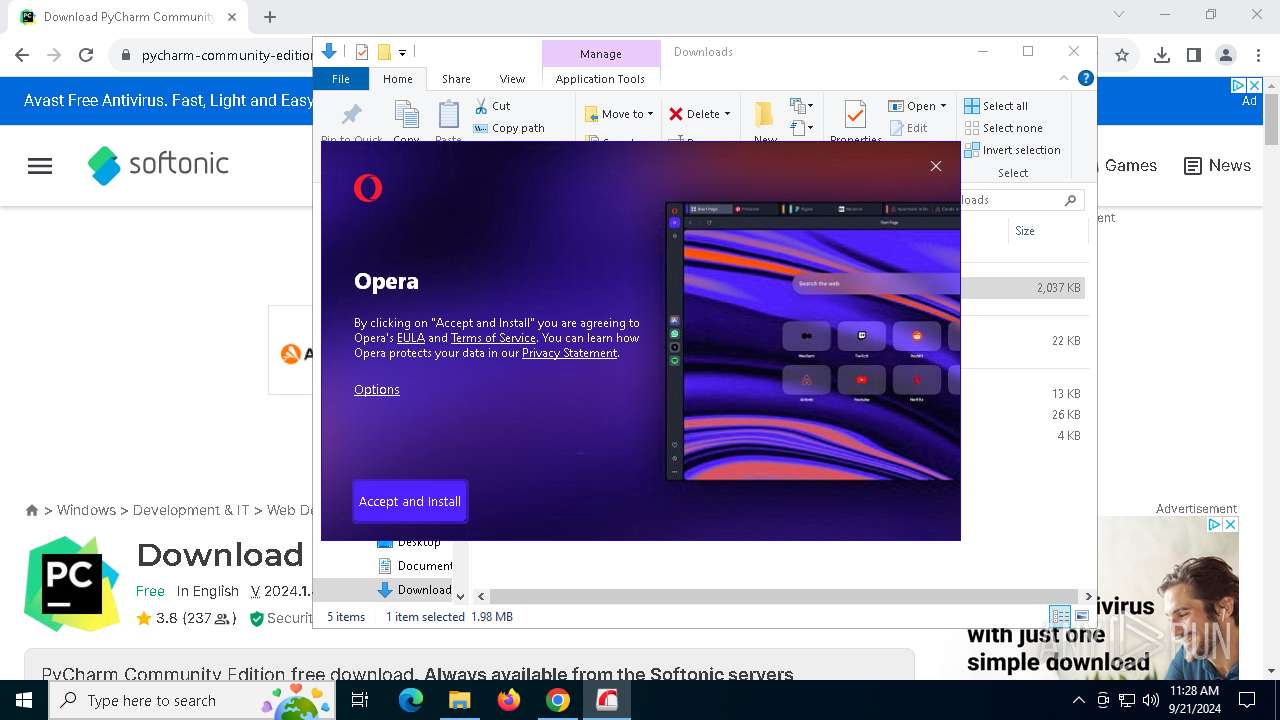Open Firefox from the taskbar

pos(509,700)
